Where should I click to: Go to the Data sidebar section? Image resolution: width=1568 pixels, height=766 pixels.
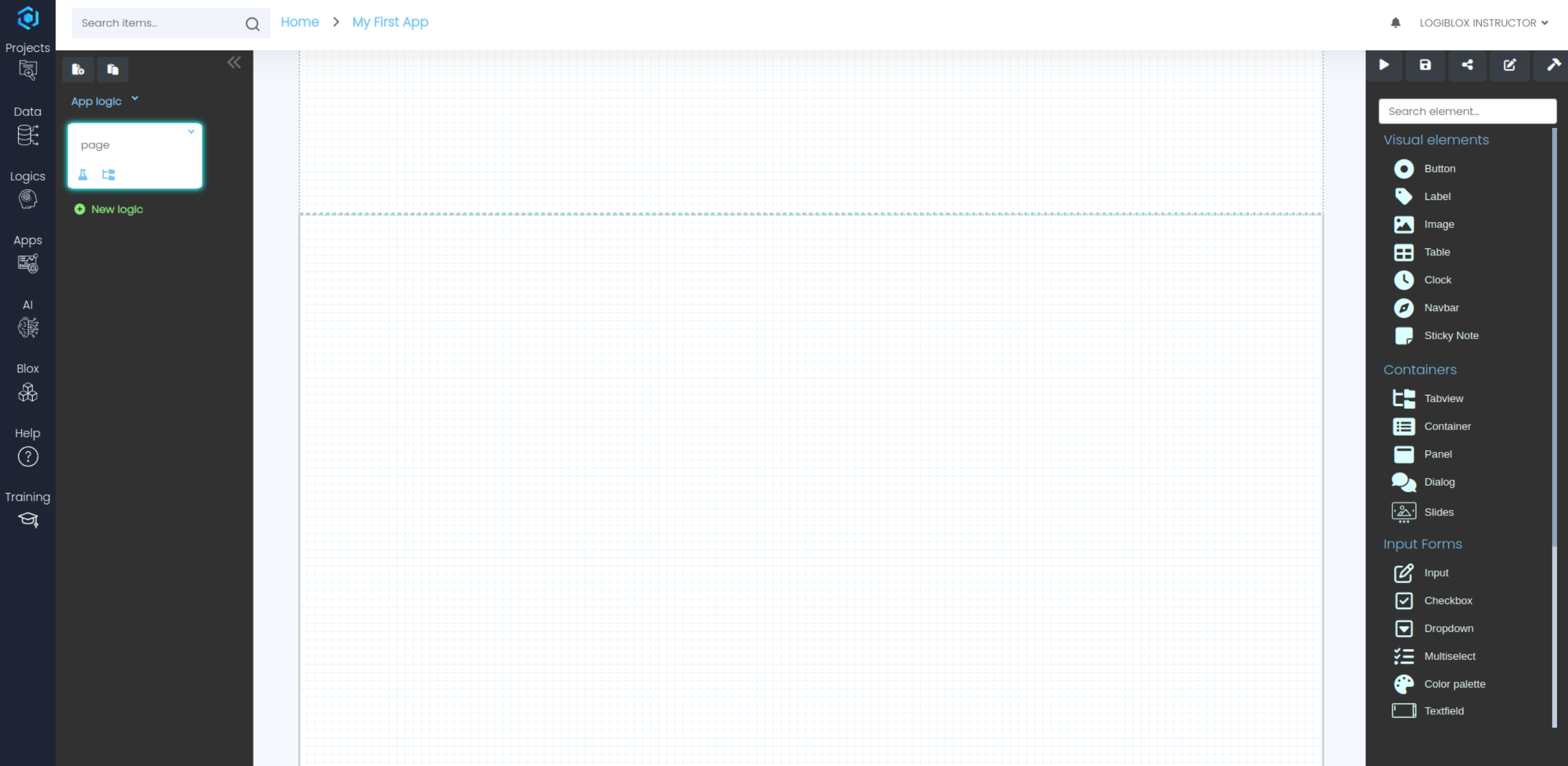(x=27, y=126)
